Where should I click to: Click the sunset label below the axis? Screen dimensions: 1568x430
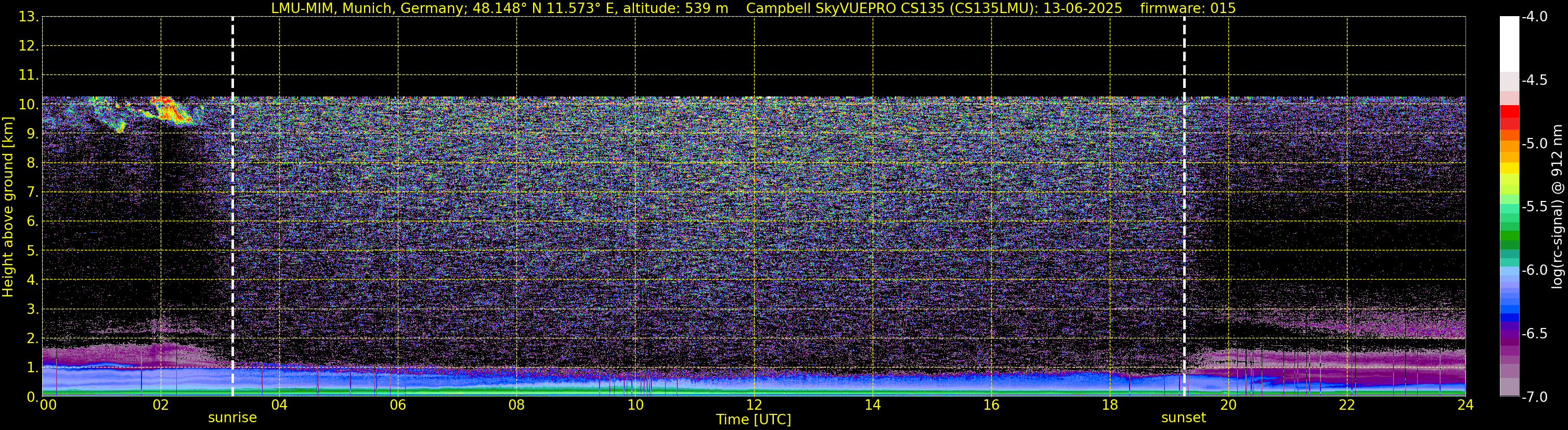coord(1183,418)
